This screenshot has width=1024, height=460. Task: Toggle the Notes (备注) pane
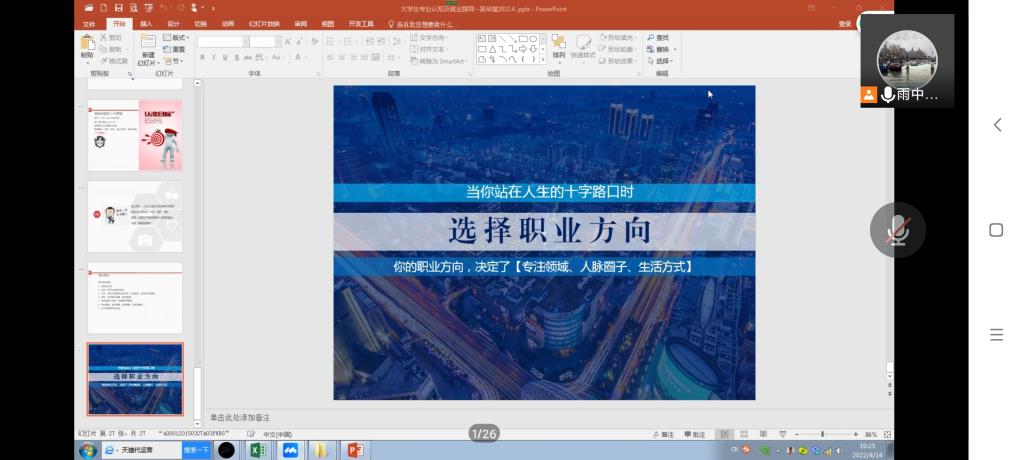tap(662, 434)
